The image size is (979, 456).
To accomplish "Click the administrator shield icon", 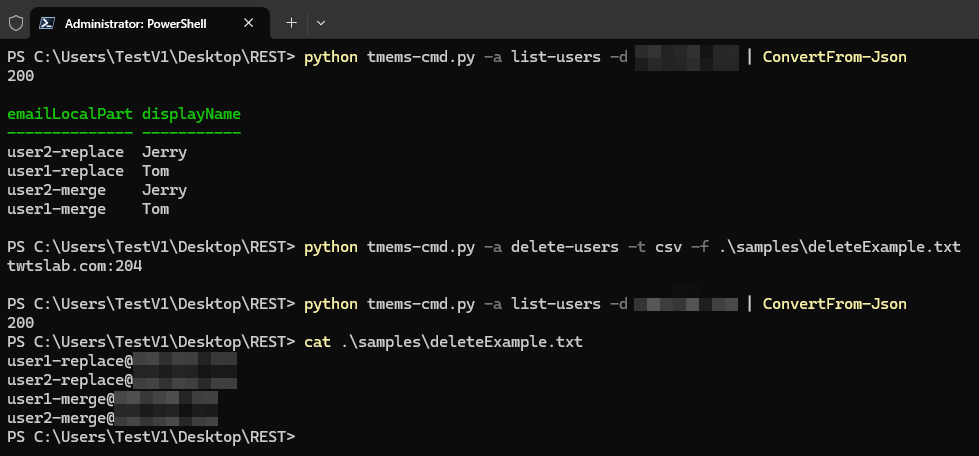I will coord(16,22).
